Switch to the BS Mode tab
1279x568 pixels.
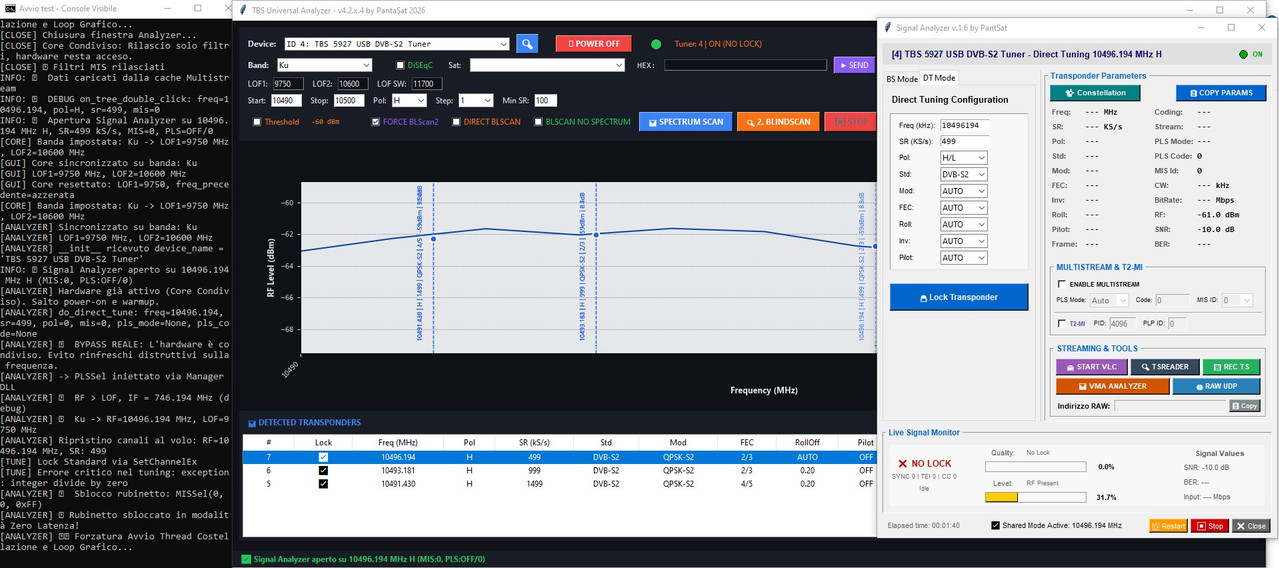tap(902, 78)
